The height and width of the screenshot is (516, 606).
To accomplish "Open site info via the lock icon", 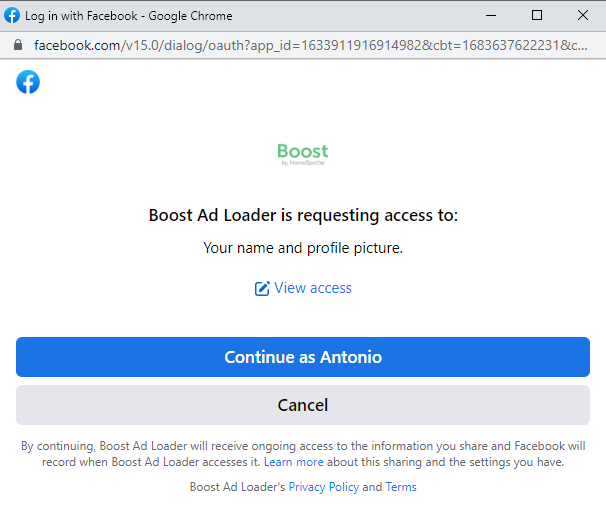I will click(x=16, y=46).
